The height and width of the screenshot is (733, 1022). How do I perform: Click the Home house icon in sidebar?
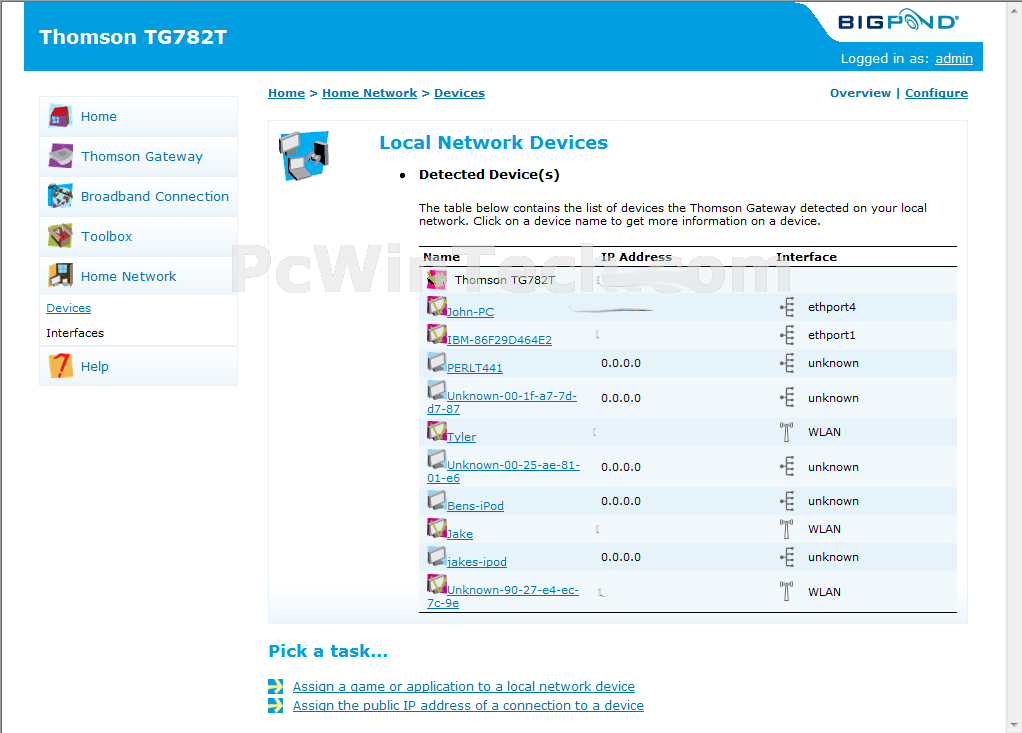60,116
